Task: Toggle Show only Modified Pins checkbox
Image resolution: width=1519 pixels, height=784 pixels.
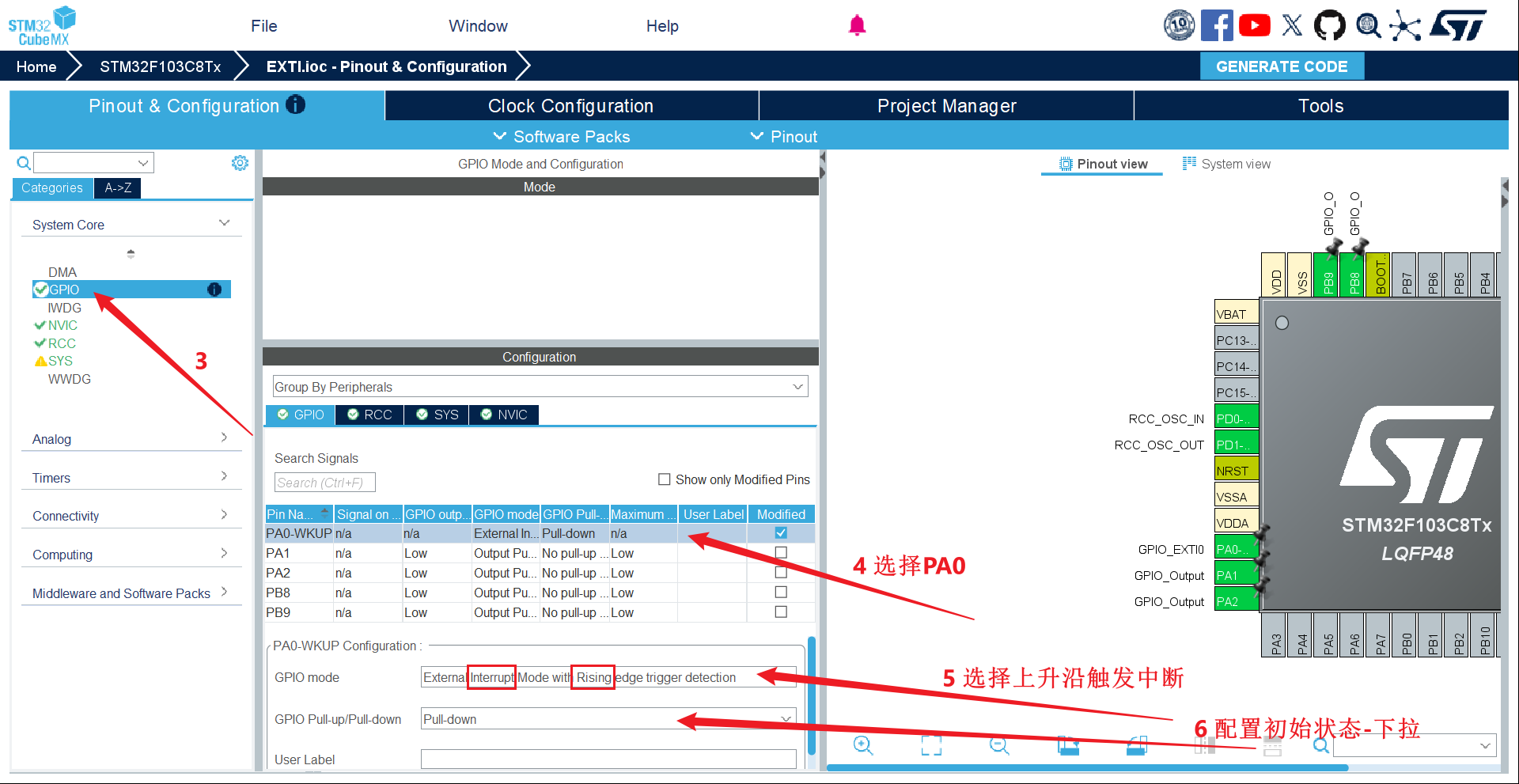Action: pyautogui.click(x=665, y=479)
